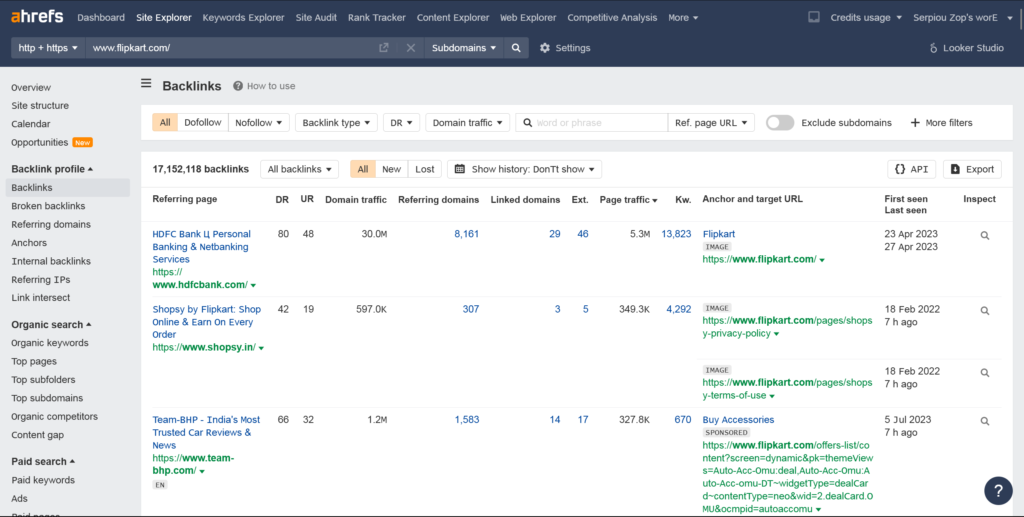Click More filters plus icon
1024x517 pixels.
[x=941, y=123]
